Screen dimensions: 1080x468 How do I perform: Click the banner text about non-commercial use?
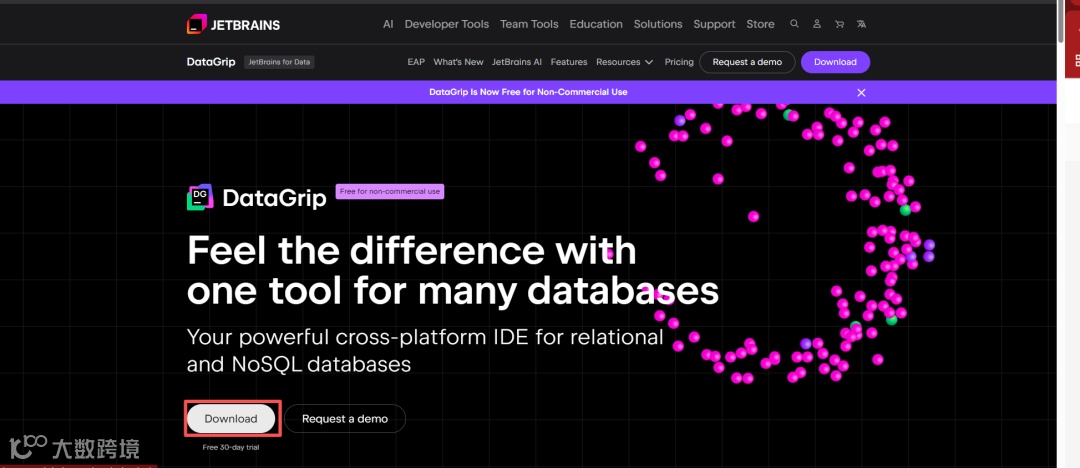point(528,92)
